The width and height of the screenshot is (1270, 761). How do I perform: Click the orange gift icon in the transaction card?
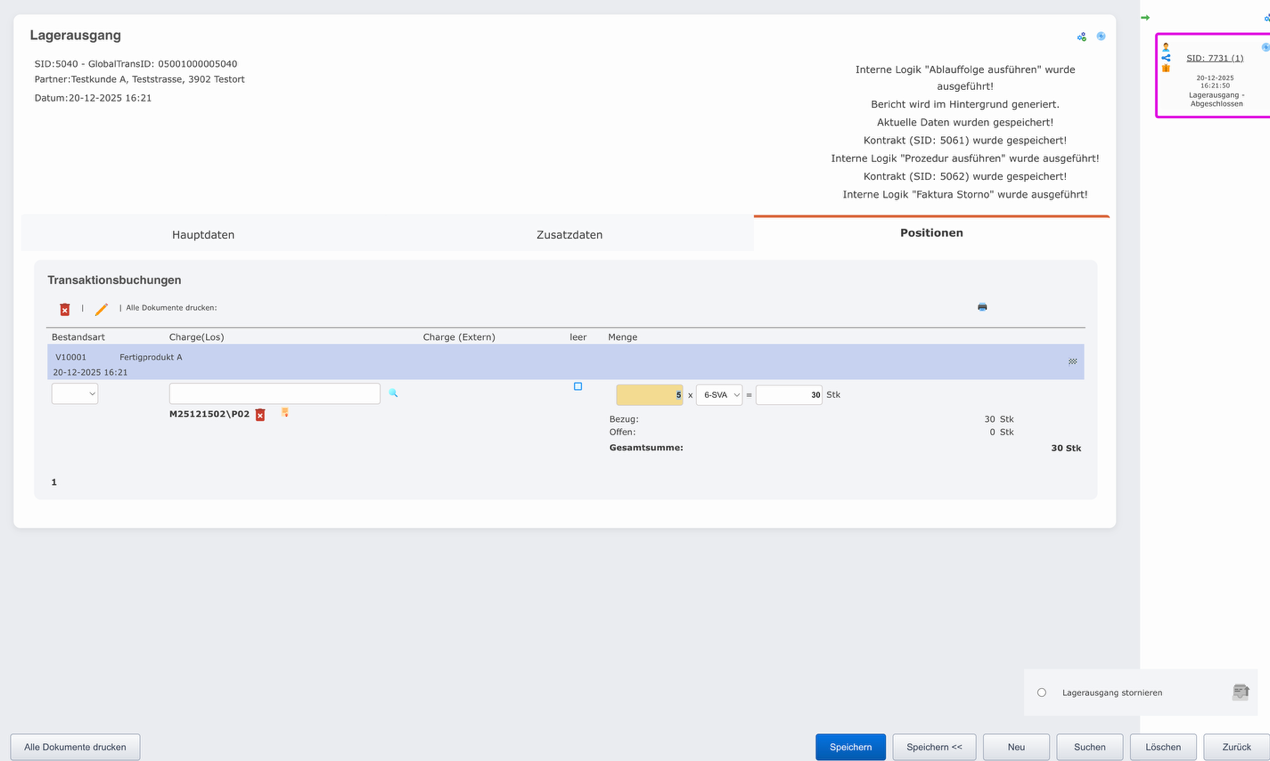[x=1166, y=68]
